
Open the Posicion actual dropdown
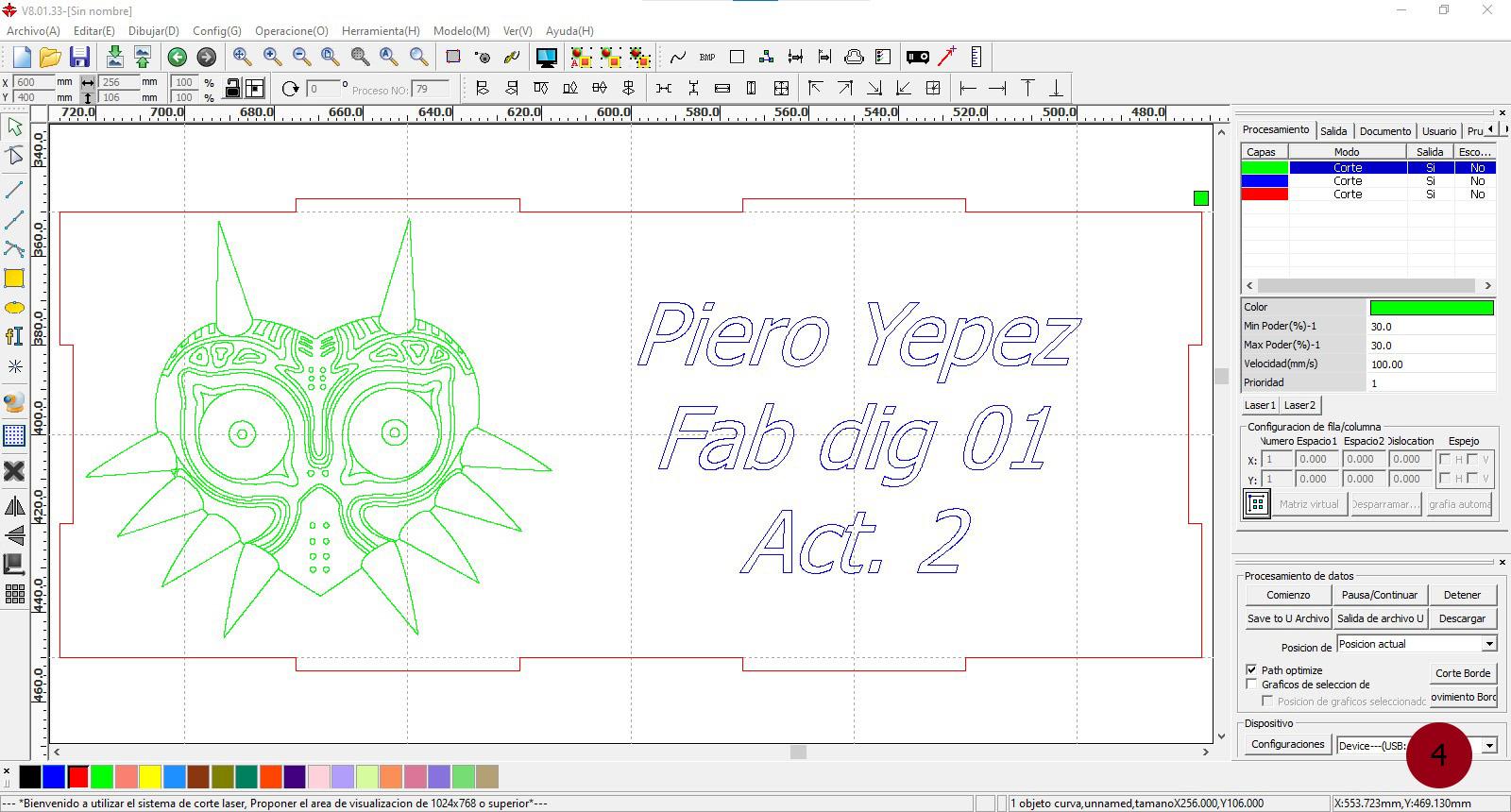[1417, 644]
